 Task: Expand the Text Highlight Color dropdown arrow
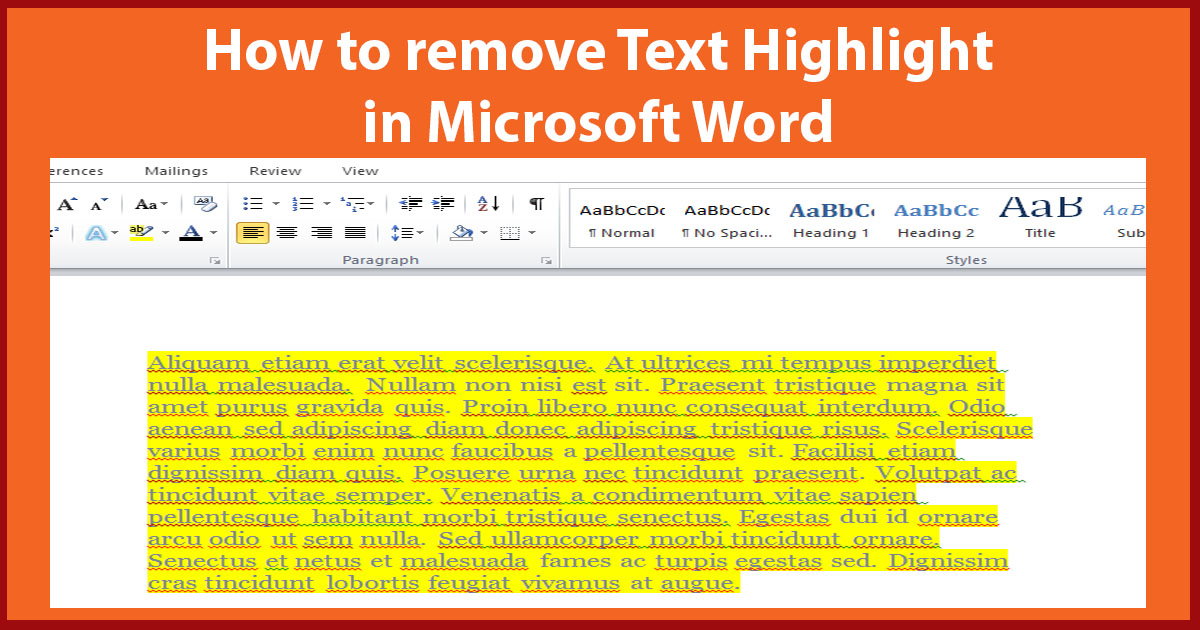(163, 232)
